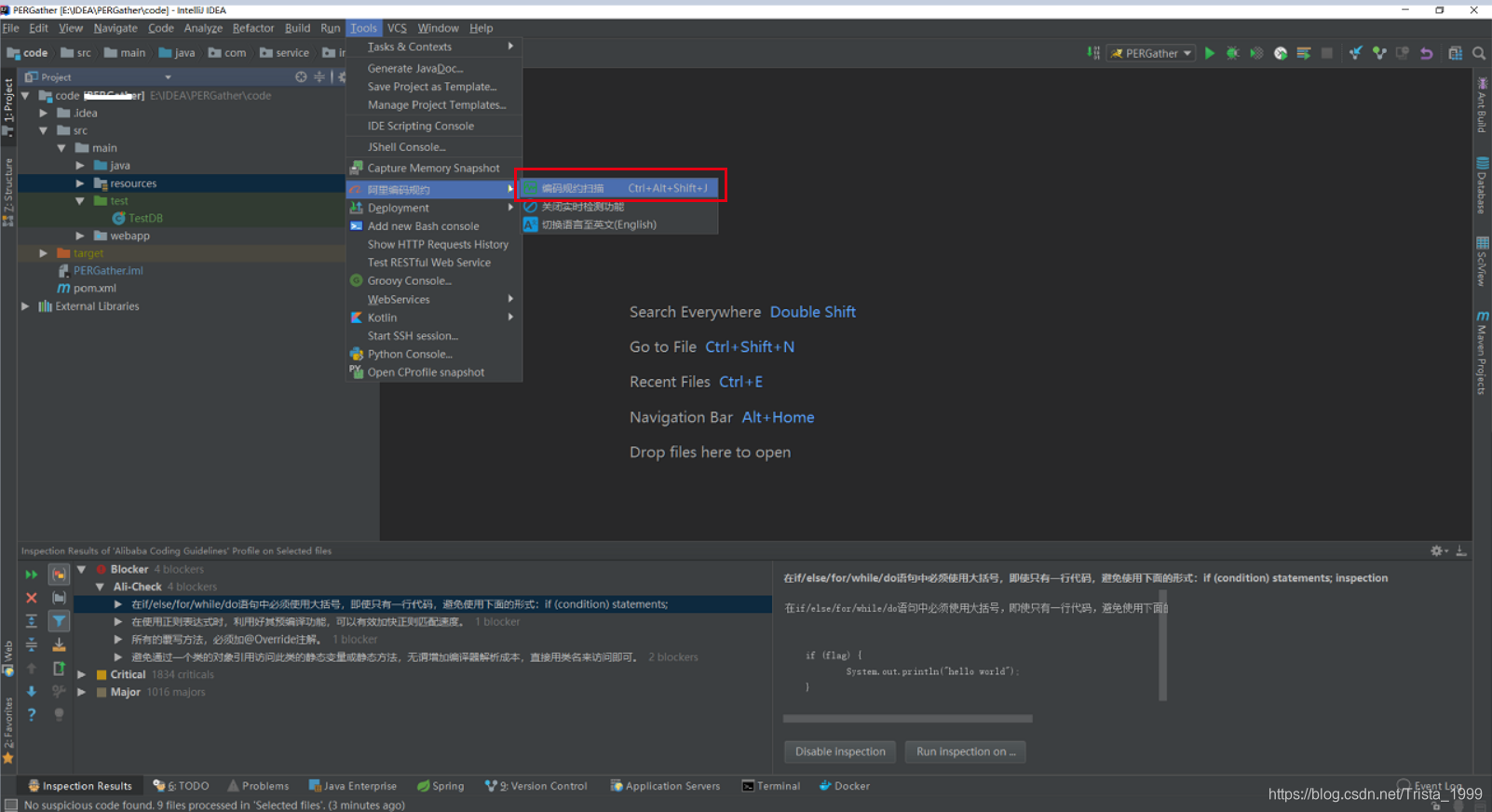Open Project panel gear settings icon
Image resolution: width=1492 pixels, height=812 pixels.
point(342,77)
